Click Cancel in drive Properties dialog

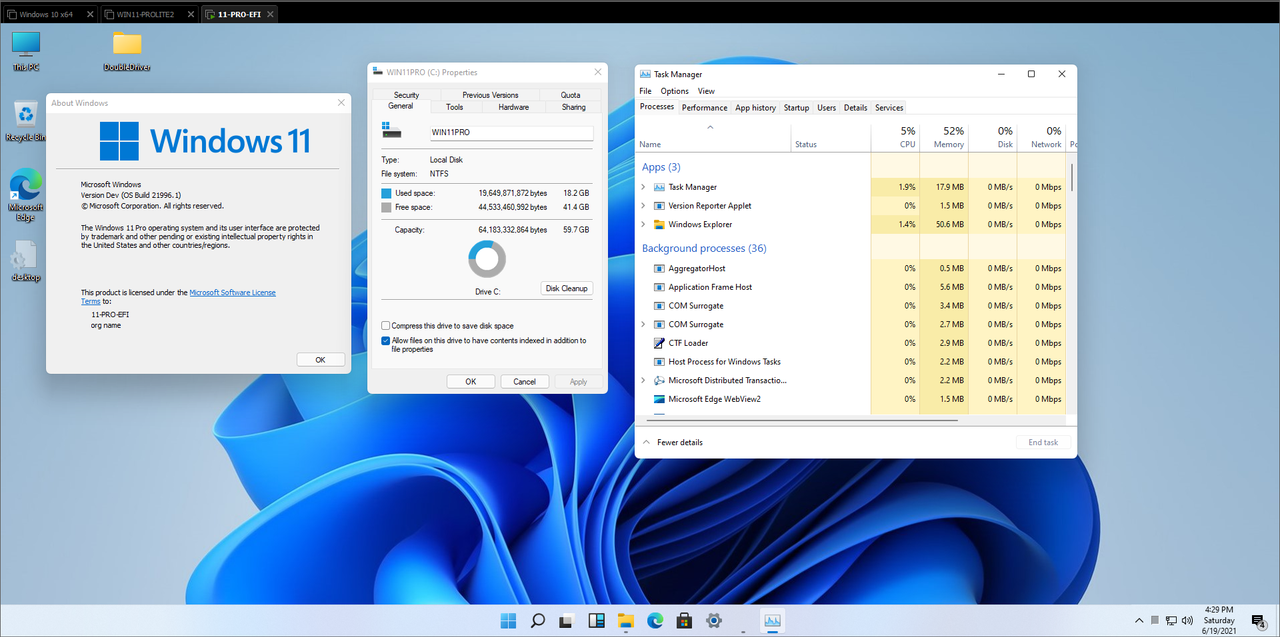tap(524, 381)
